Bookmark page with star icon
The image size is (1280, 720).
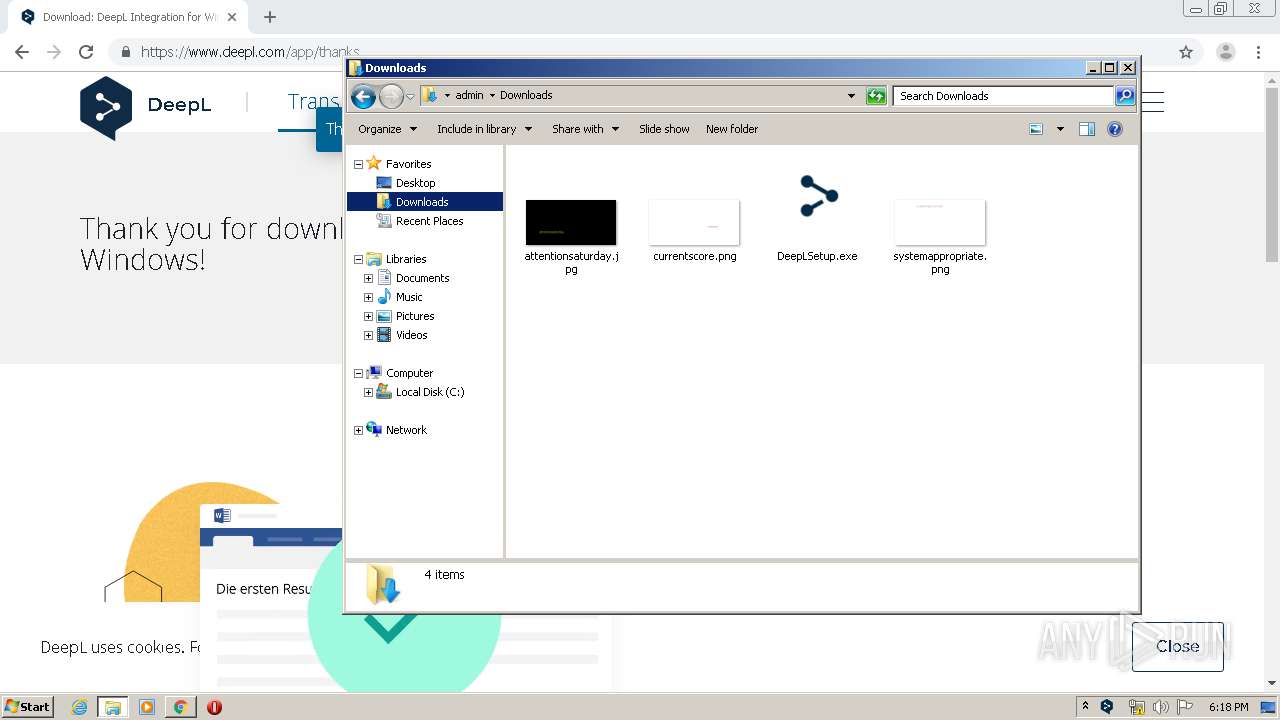pyautogui.click(x=1186, y=52)
